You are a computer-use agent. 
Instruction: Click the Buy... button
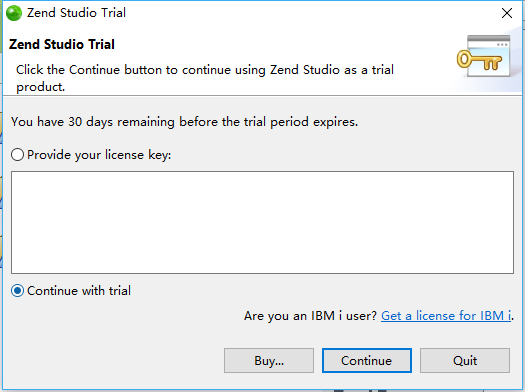click(269, 361)
